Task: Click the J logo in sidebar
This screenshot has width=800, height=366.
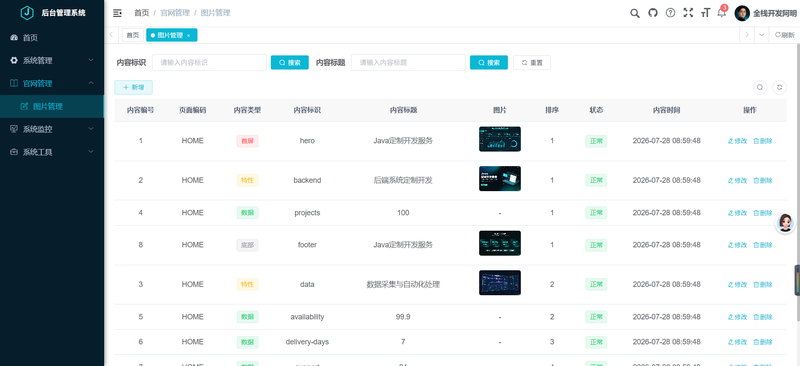Action: 27,13
